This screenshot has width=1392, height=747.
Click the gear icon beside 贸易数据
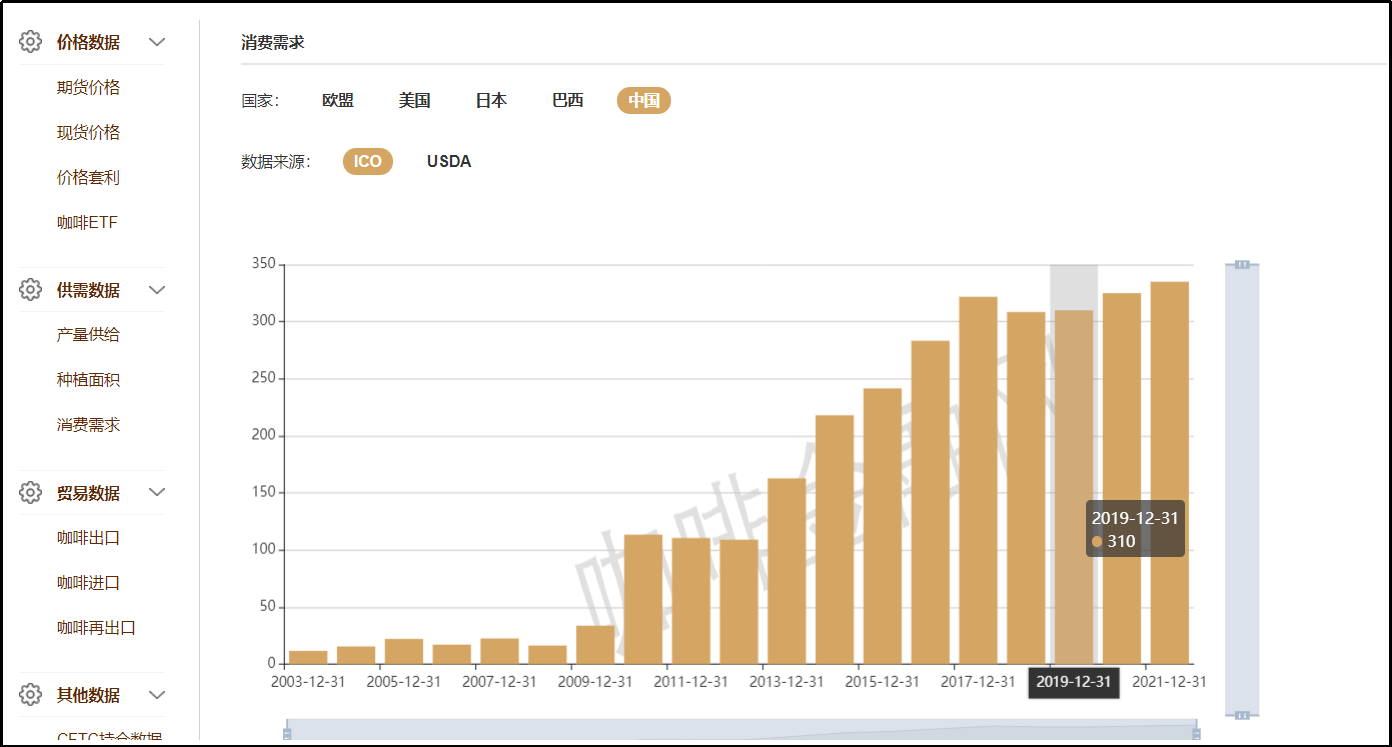31,493
